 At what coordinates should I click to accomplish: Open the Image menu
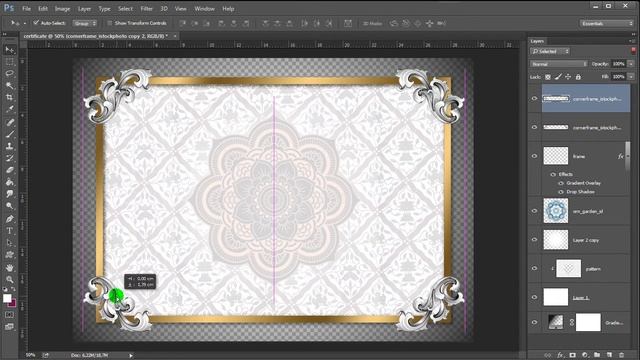pyautogui.click(x=62, y=9)
